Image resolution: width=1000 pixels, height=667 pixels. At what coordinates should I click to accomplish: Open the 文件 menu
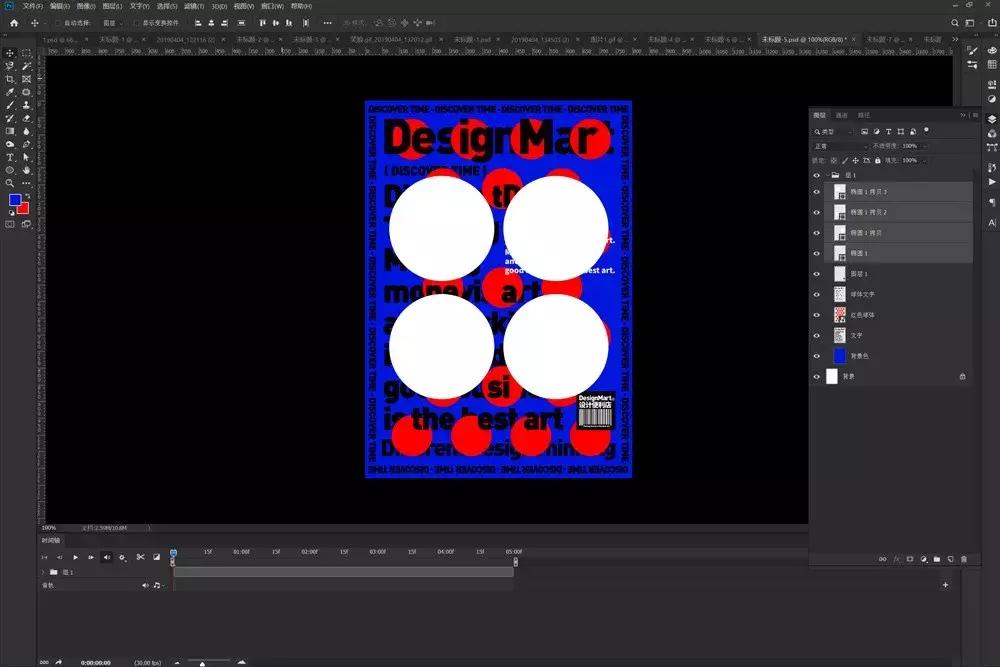[32, 6]
